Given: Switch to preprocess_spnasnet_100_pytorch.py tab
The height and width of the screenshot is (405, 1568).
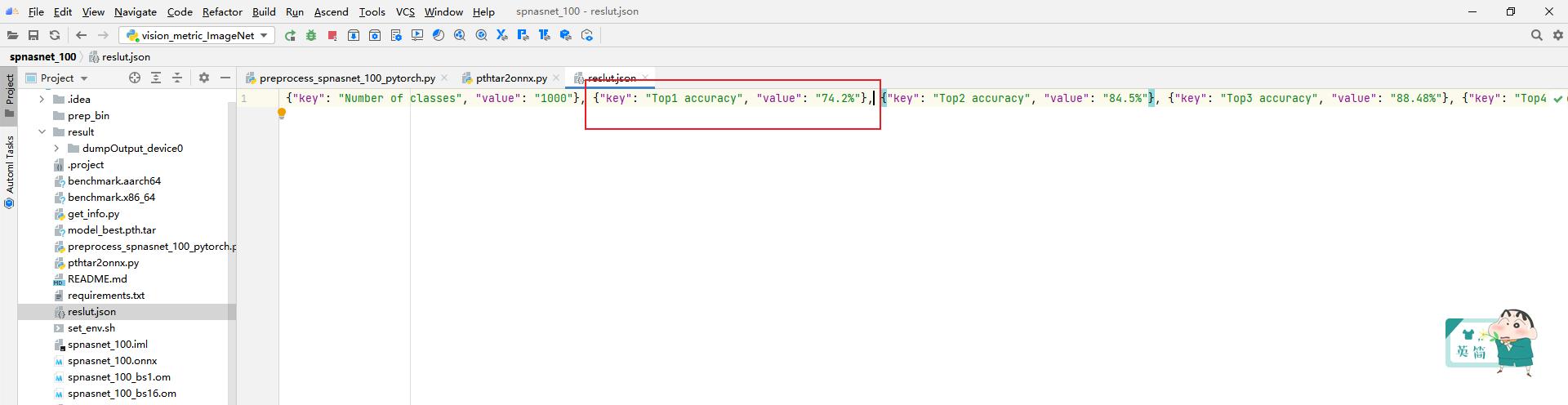Looking at the screenshot, I should tap(347, 78).
